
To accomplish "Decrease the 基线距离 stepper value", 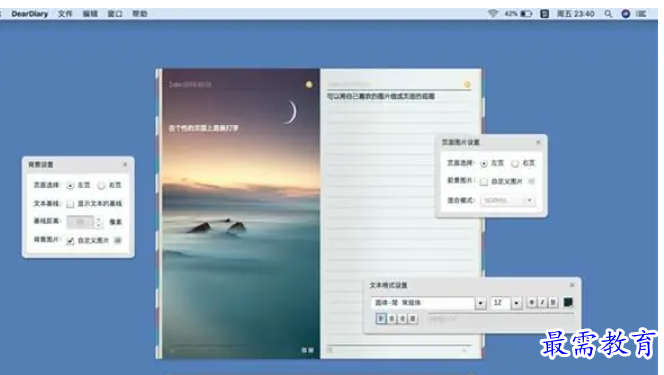I will (98, 225).
